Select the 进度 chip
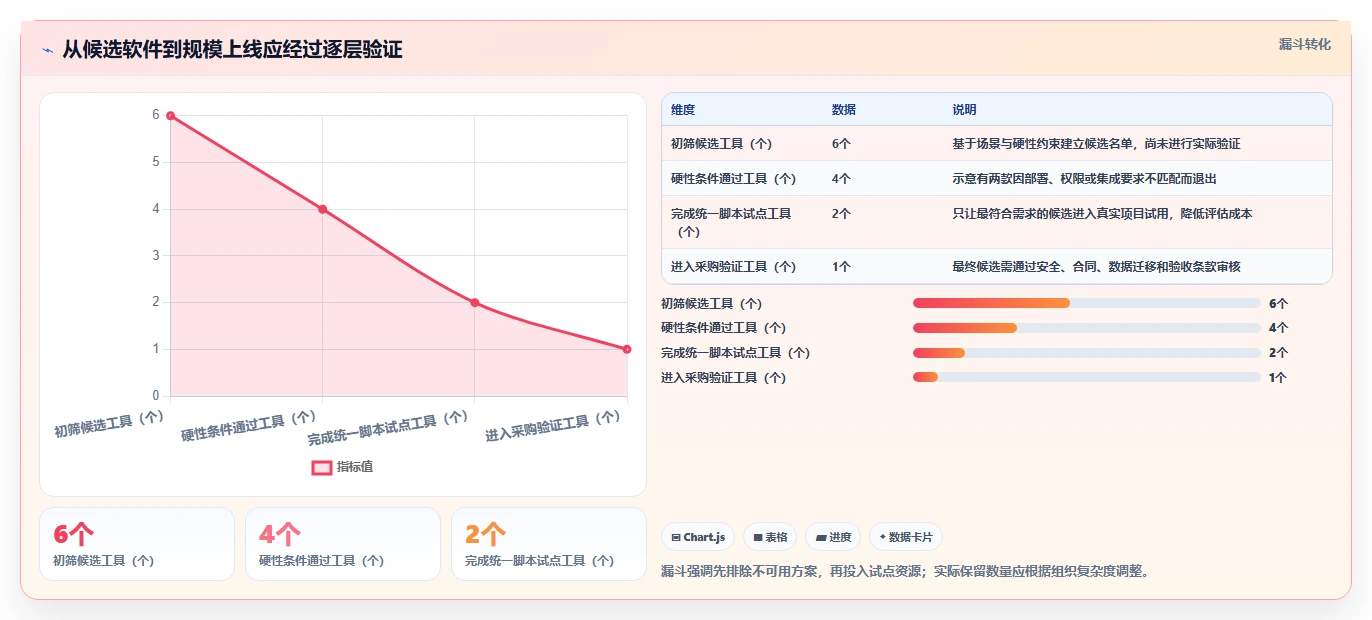 [x=833, y=537]
